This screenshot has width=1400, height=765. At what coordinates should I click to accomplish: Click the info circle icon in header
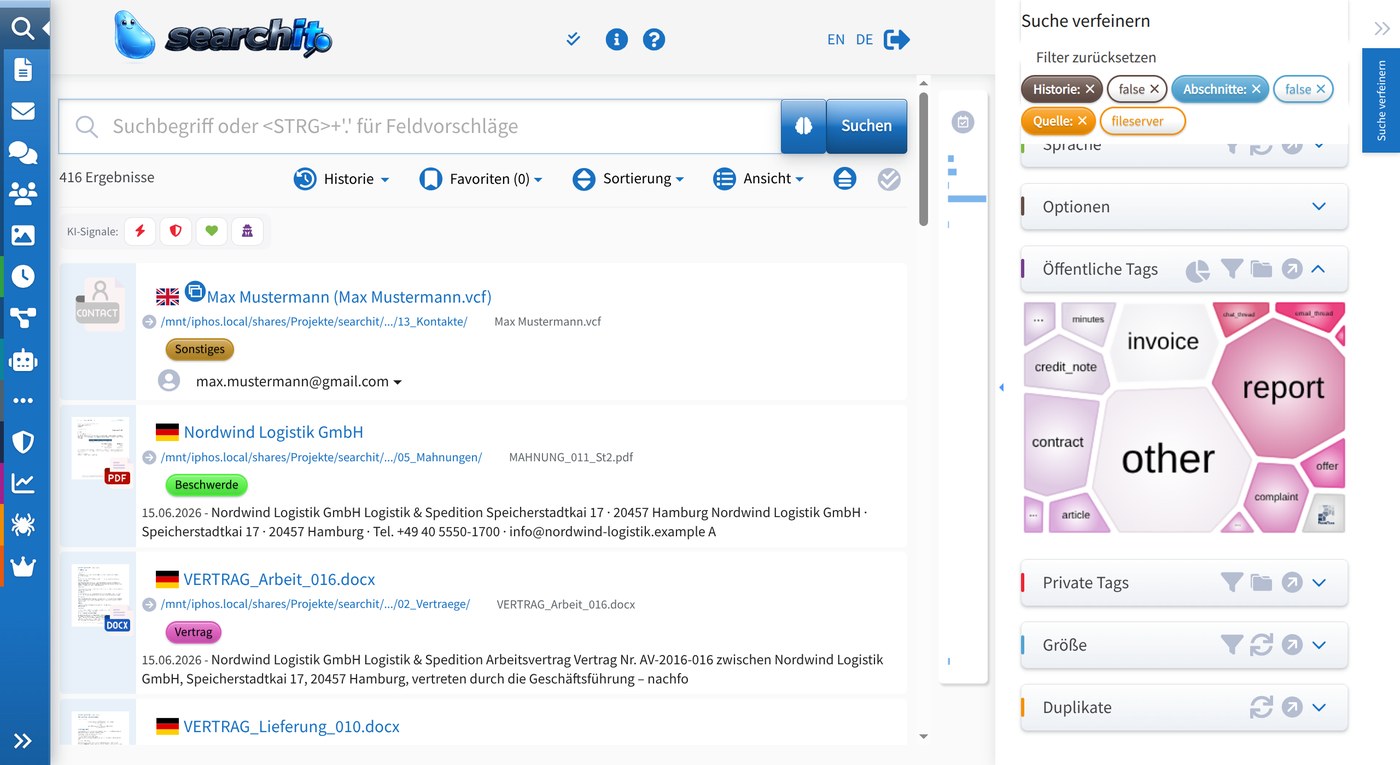click(x=617, y=40)
